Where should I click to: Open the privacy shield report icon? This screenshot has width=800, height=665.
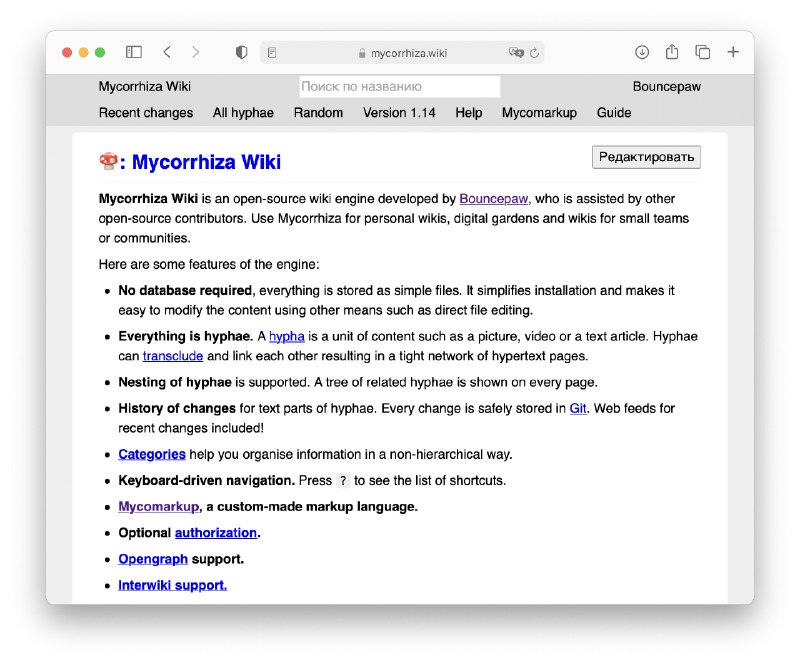tap(241, 52)
